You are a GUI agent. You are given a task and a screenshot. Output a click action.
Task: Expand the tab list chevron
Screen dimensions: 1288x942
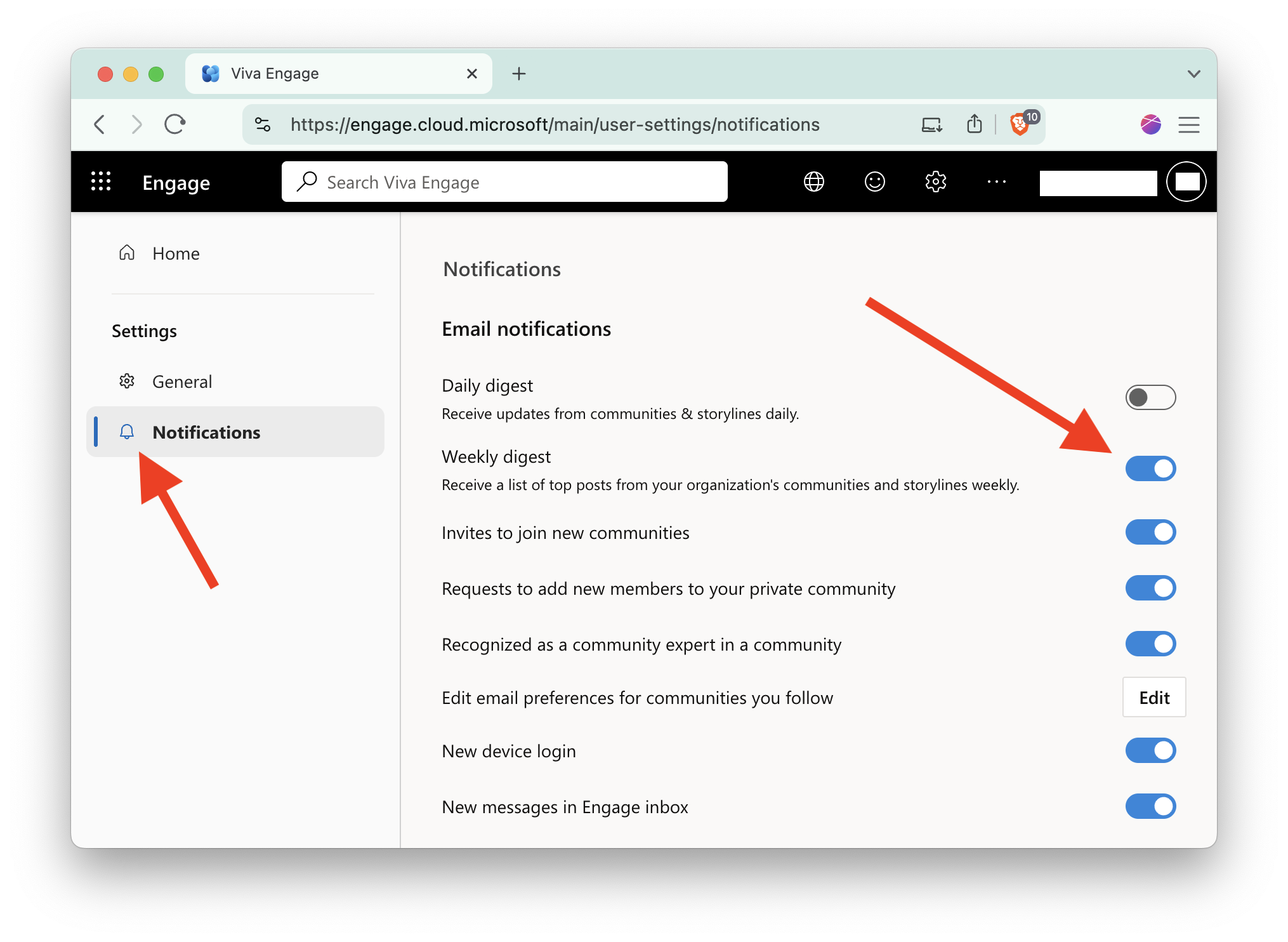pos(1193,74)
